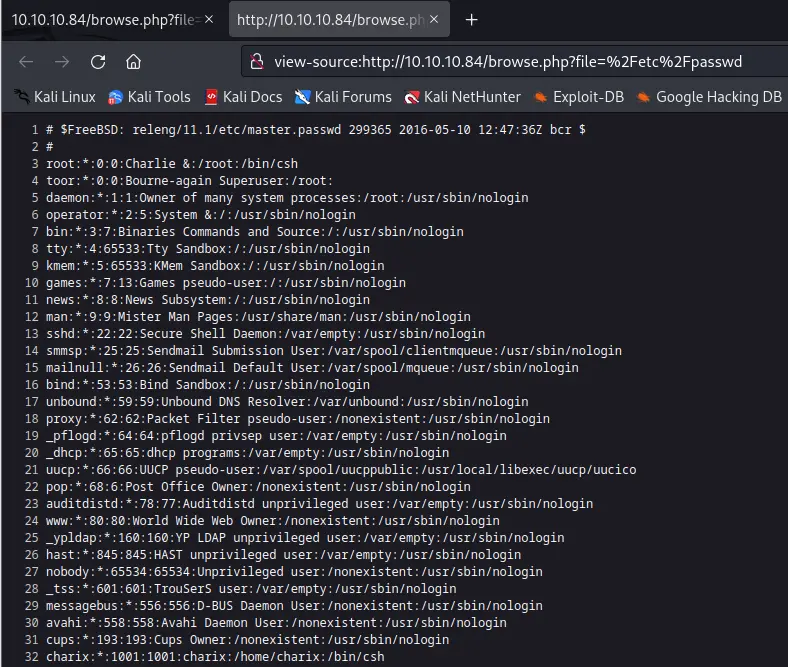The height and width of the screenshot is (667, 788).
Task: Click the root:*:0:0:Charlie line
Action: (172, 164)
